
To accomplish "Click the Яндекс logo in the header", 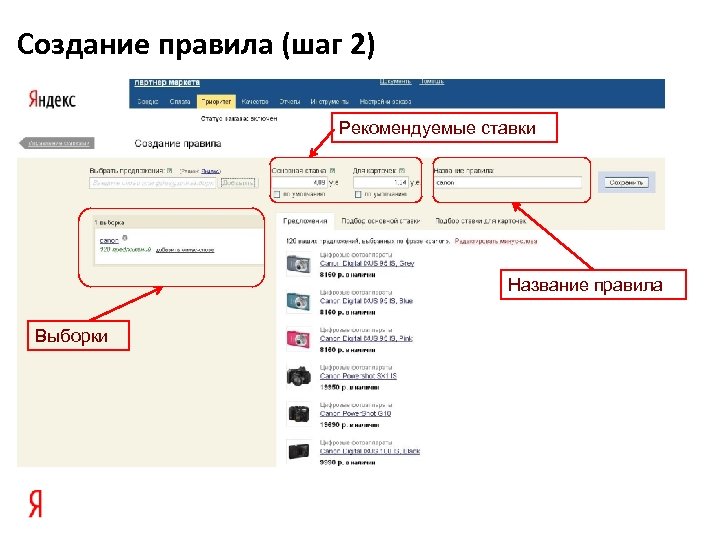I will [x=52, y=99].
